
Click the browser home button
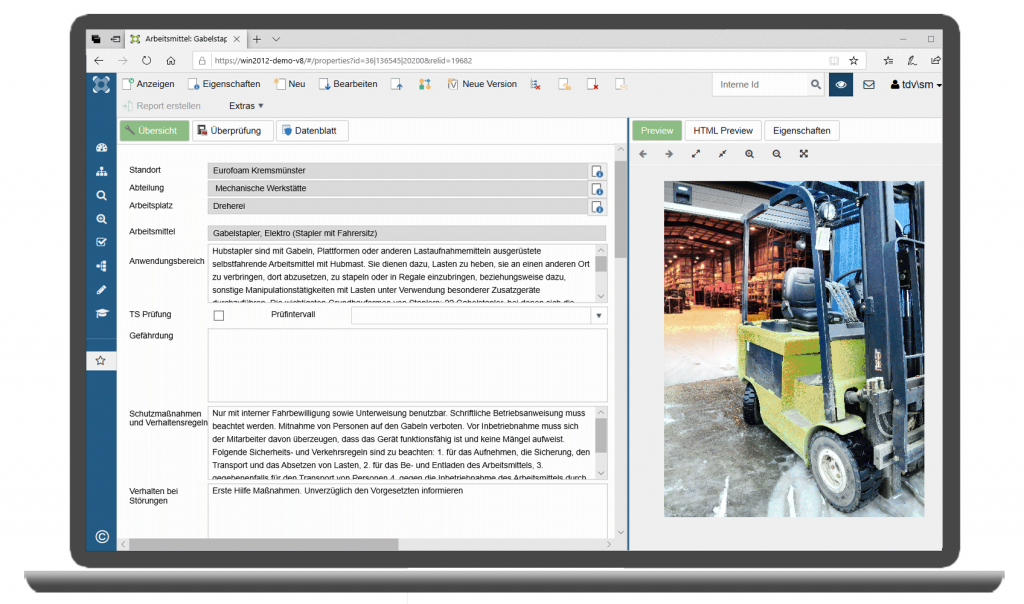tap(170, 61)
